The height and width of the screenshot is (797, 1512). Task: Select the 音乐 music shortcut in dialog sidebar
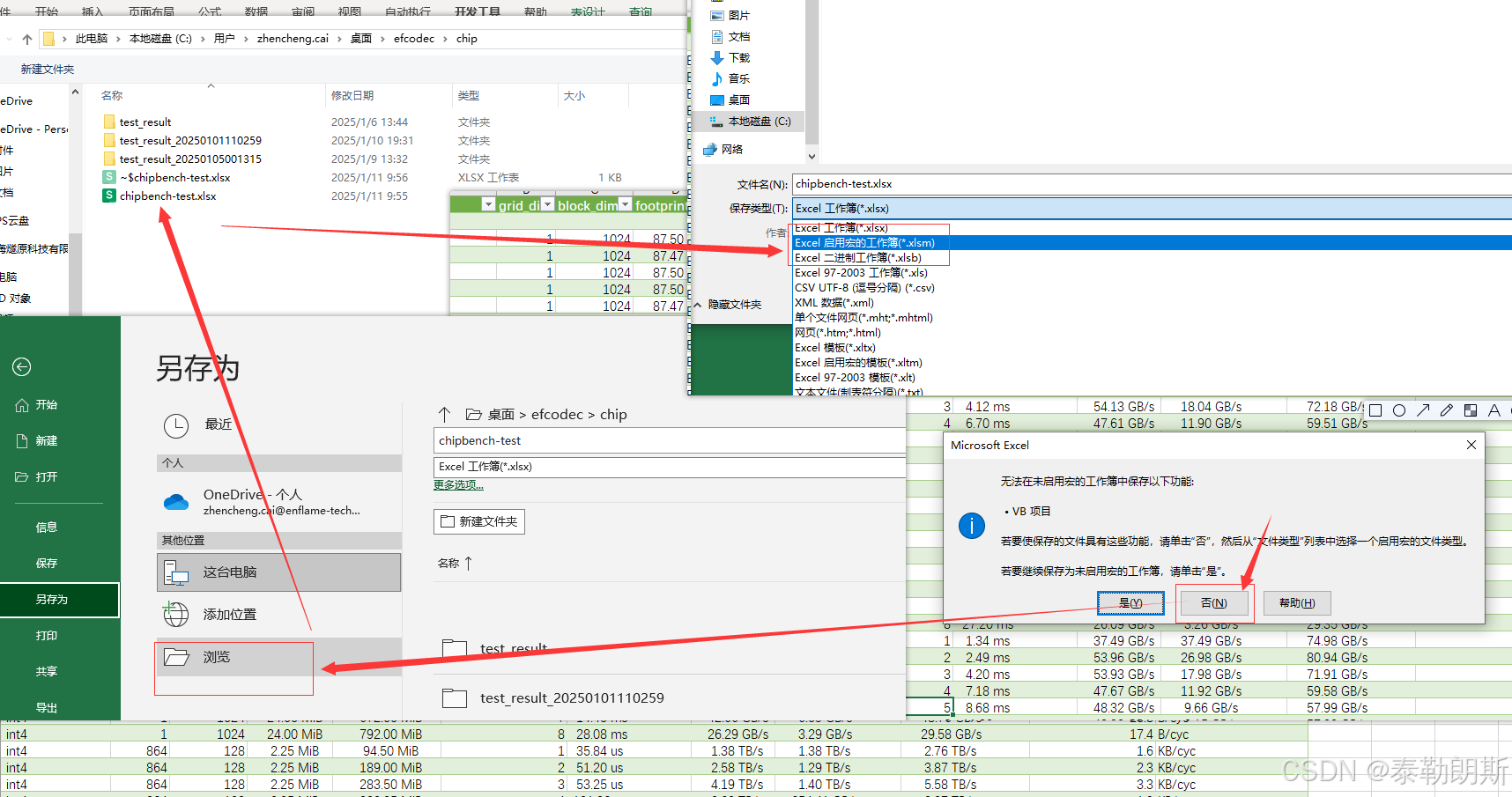coord(730,79)
